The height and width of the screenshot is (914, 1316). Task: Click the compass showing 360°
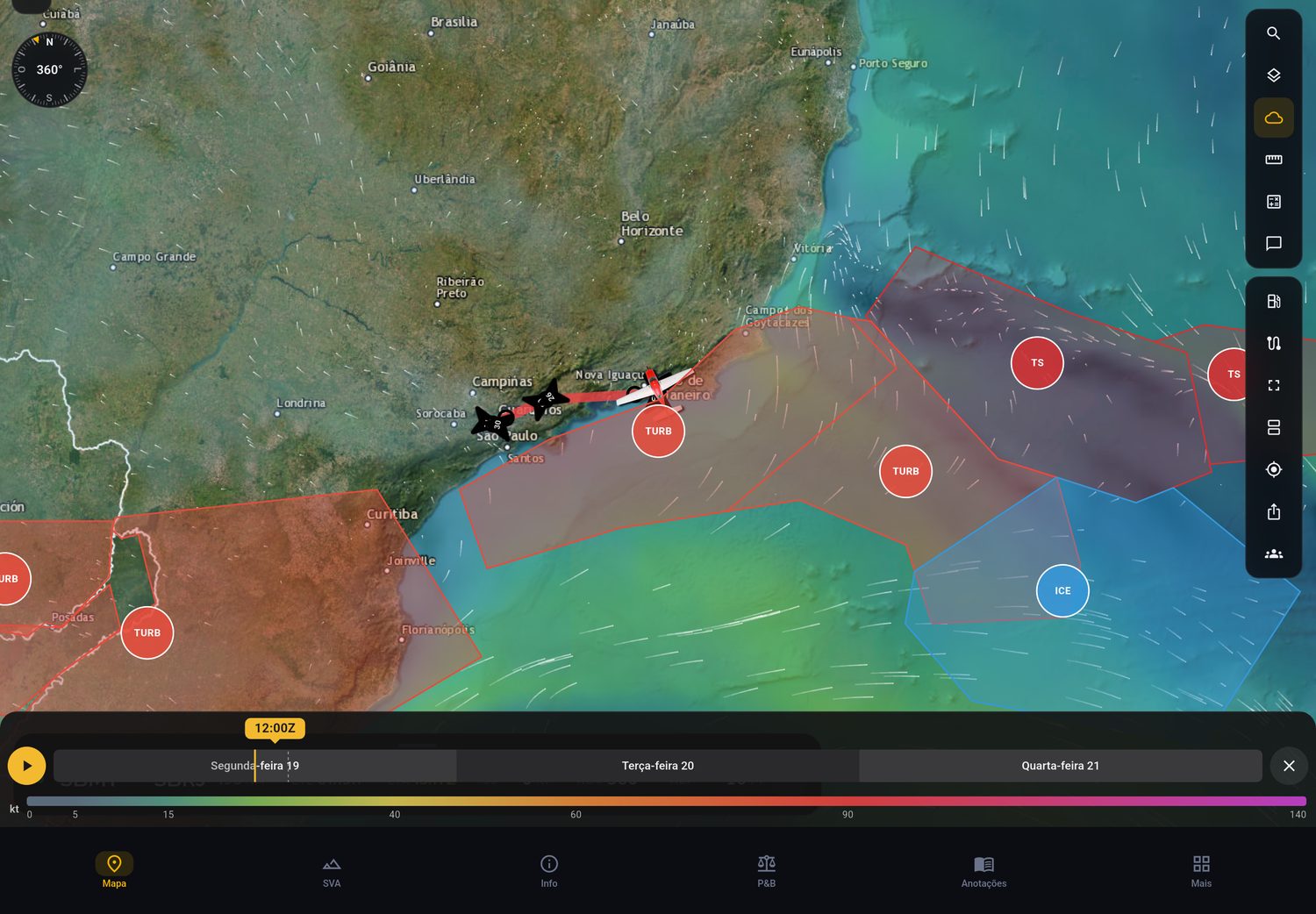point(49,69)
